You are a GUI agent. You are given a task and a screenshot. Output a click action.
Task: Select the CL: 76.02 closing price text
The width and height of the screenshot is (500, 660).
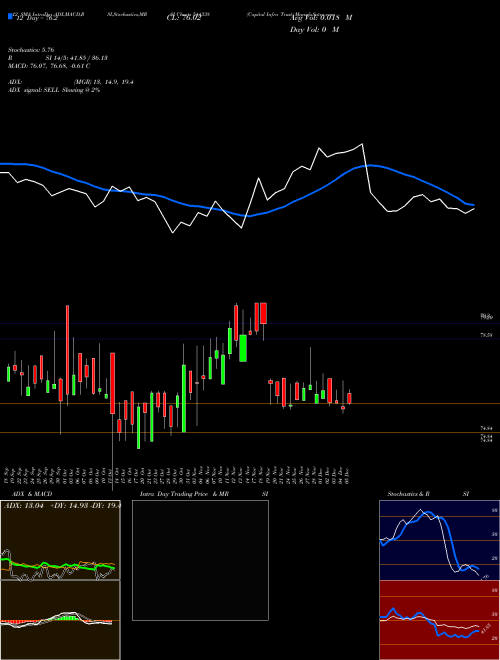(184, 18)
